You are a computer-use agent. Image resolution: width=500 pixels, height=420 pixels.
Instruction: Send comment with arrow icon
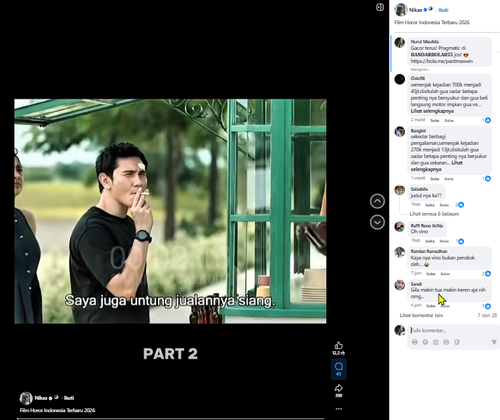click(494, 342)
